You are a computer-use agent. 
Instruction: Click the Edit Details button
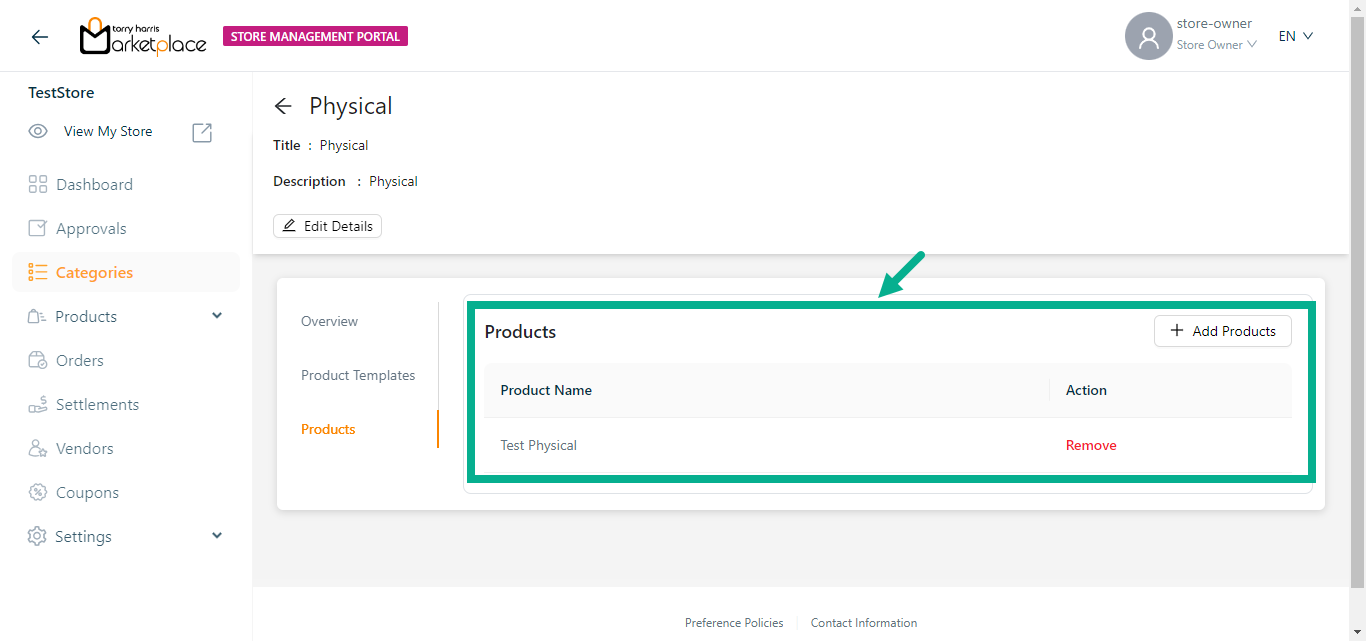[x=327, y=226]
